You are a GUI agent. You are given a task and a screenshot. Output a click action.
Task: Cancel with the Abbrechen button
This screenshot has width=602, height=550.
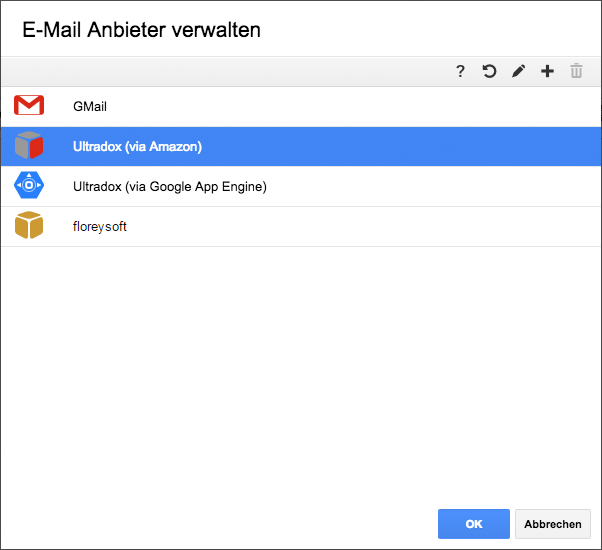553,524
